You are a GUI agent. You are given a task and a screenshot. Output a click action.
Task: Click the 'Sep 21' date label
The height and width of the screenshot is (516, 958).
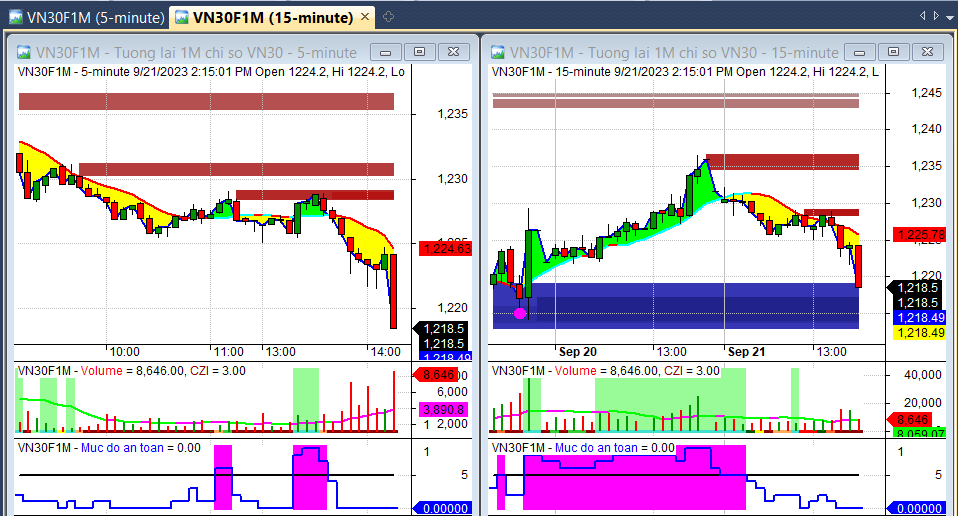[x=746, y=352]
